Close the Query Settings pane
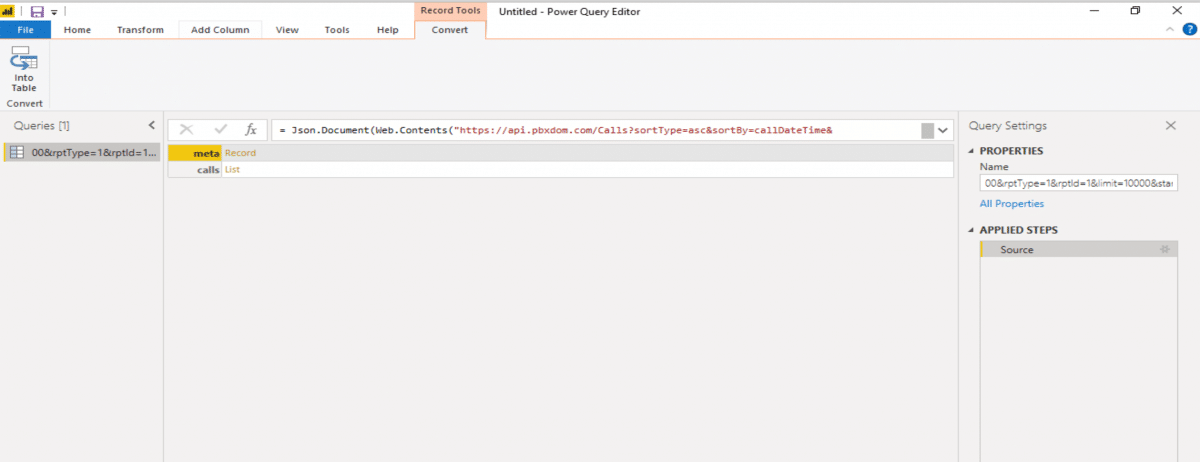 pyautogui.click(x=1170, y=126)
